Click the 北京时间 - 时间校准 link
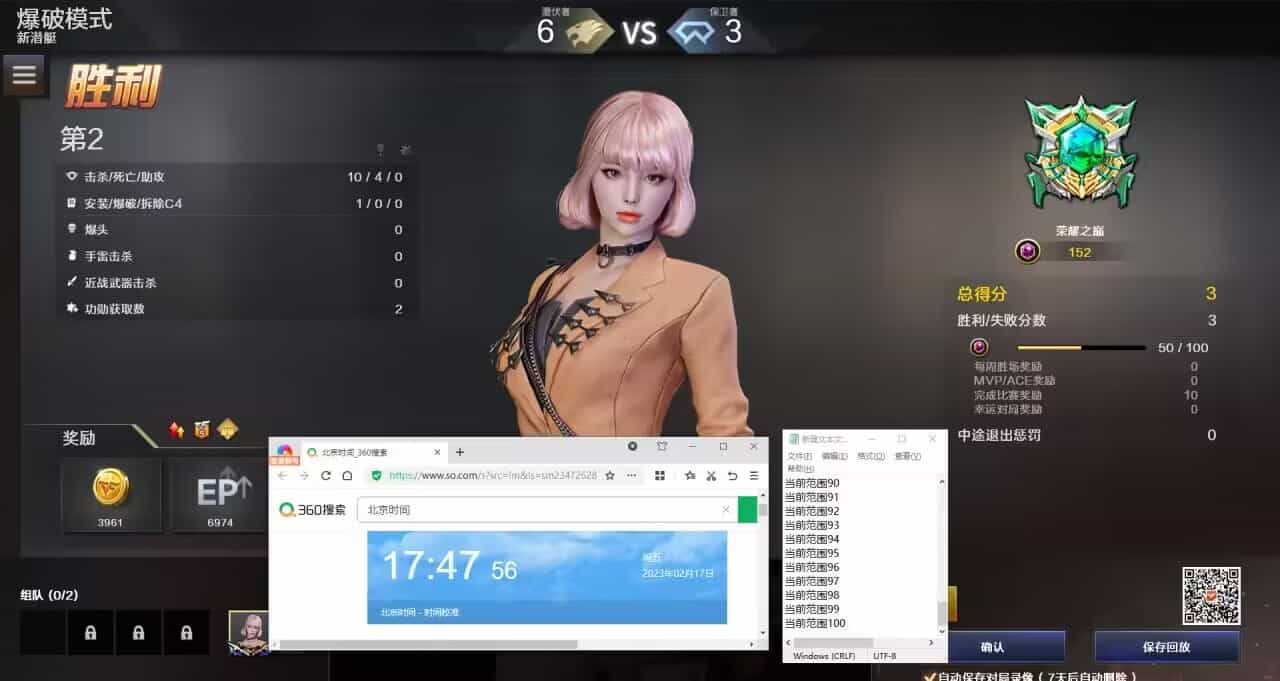Screen dimensions: 1280x681 (420, 612)
